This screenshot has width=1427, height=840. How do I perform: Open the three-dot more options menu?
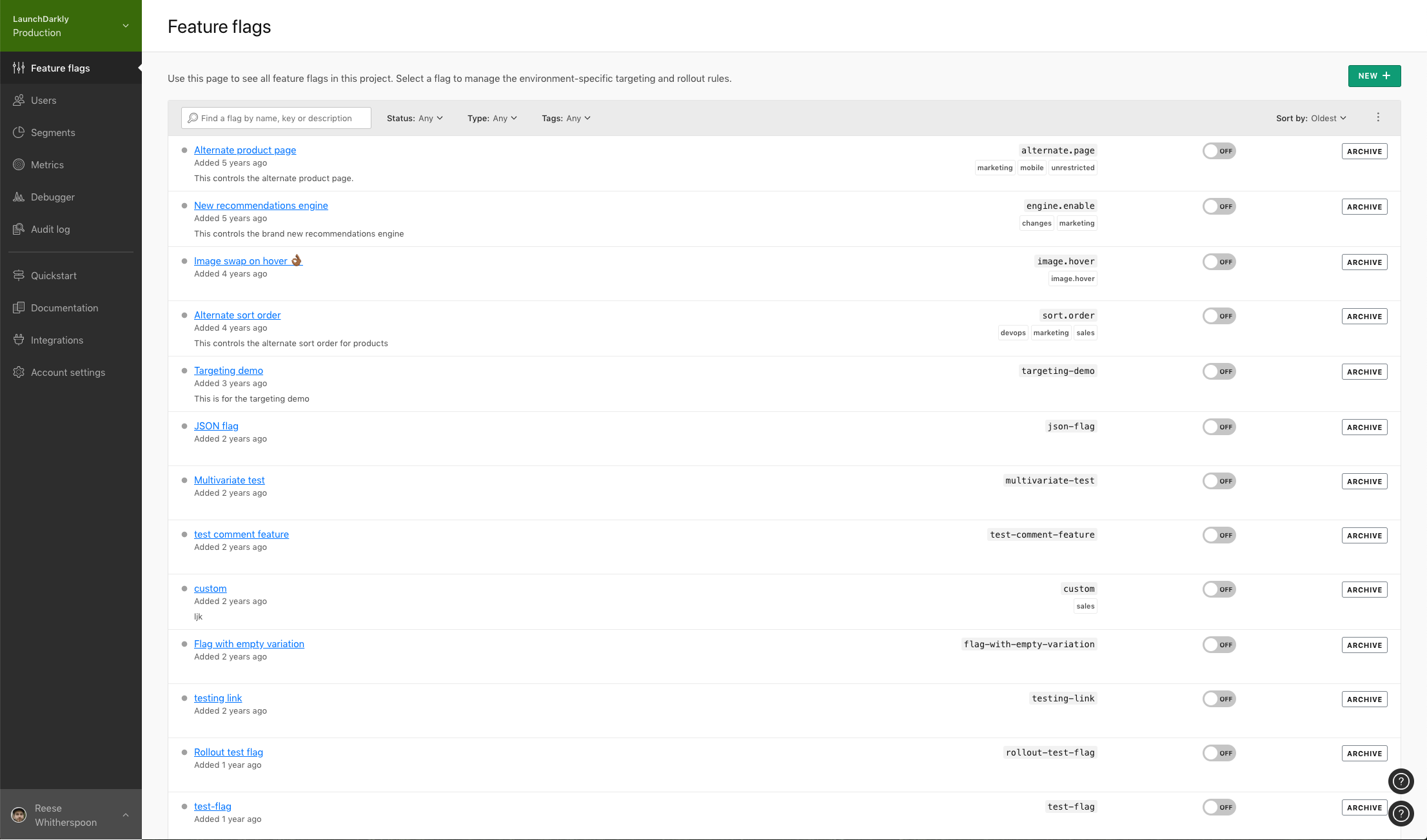[x=1378, y=117]
